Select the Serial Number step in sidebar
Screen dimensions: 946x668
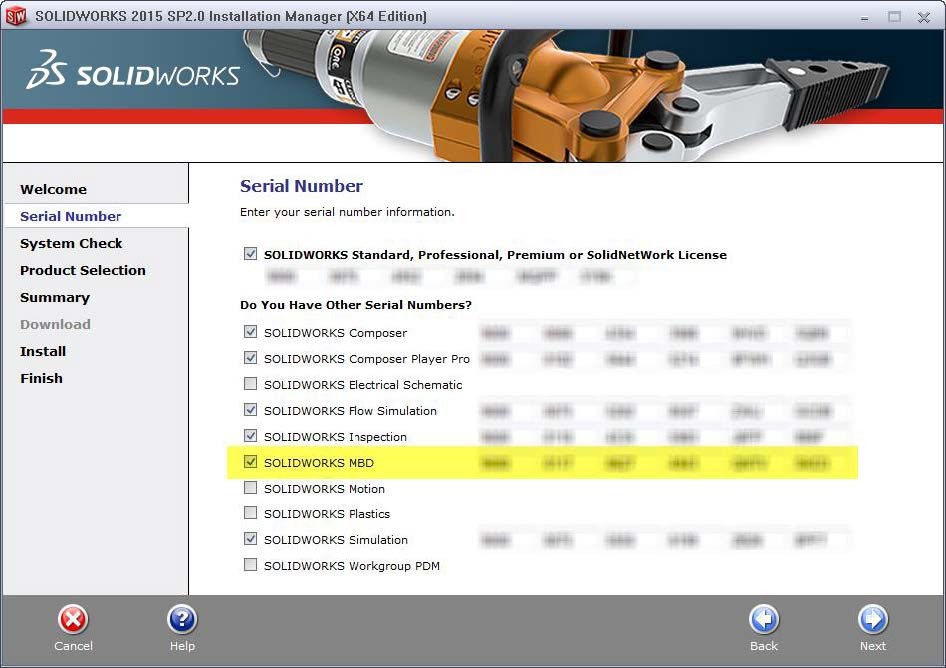[x=71, y=216]
